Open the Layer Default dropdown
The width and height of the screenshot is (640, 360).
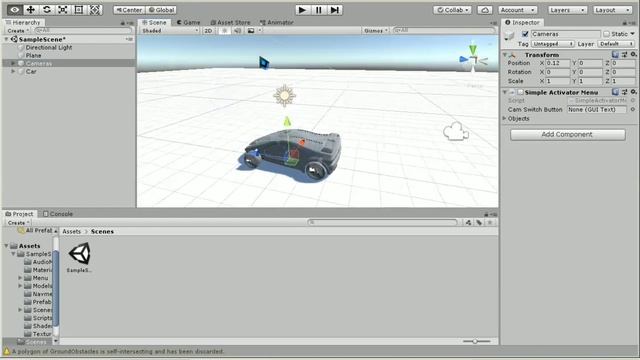(x=616, y=44)
